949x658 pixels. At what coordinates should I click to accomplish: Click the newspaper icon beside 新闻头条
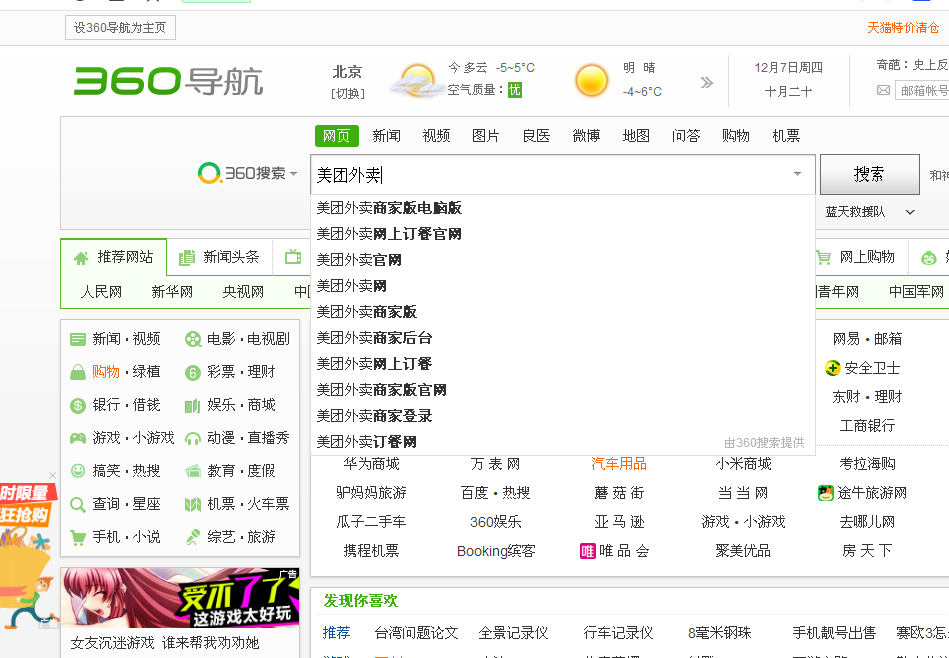tap(187, 258)
